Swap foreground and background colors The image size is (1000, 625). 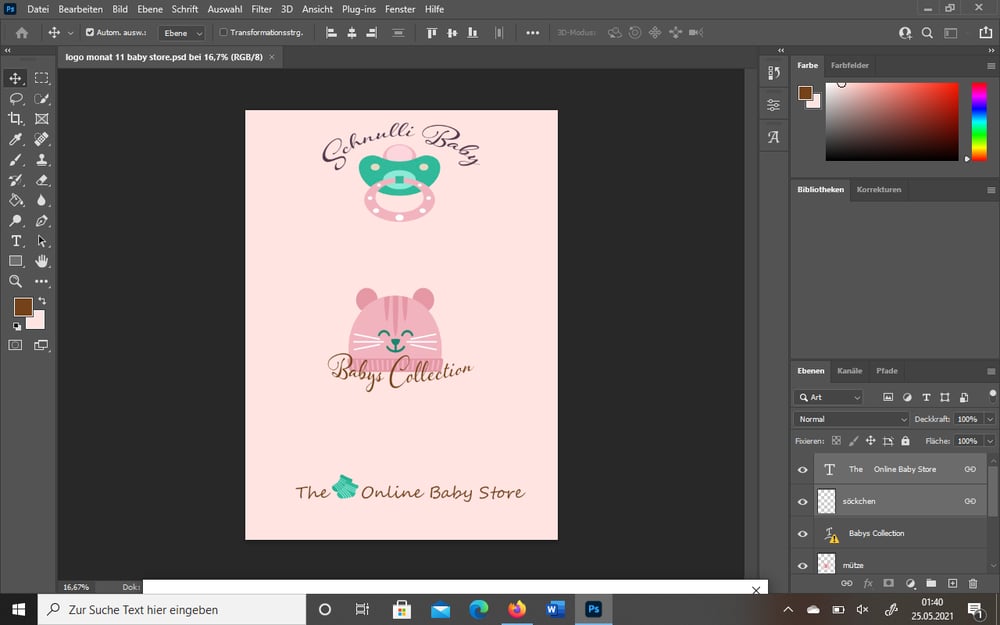42,300
